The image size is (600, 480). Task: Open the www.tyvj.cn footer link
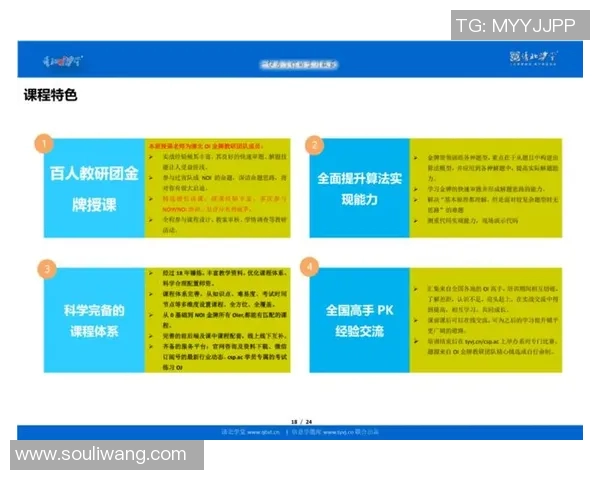[x=338, y=432]
